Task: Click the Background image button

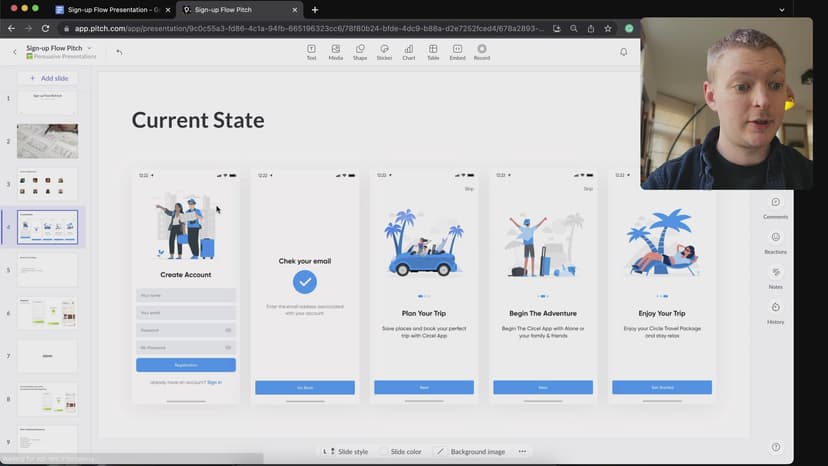Action: pos(470,452)
